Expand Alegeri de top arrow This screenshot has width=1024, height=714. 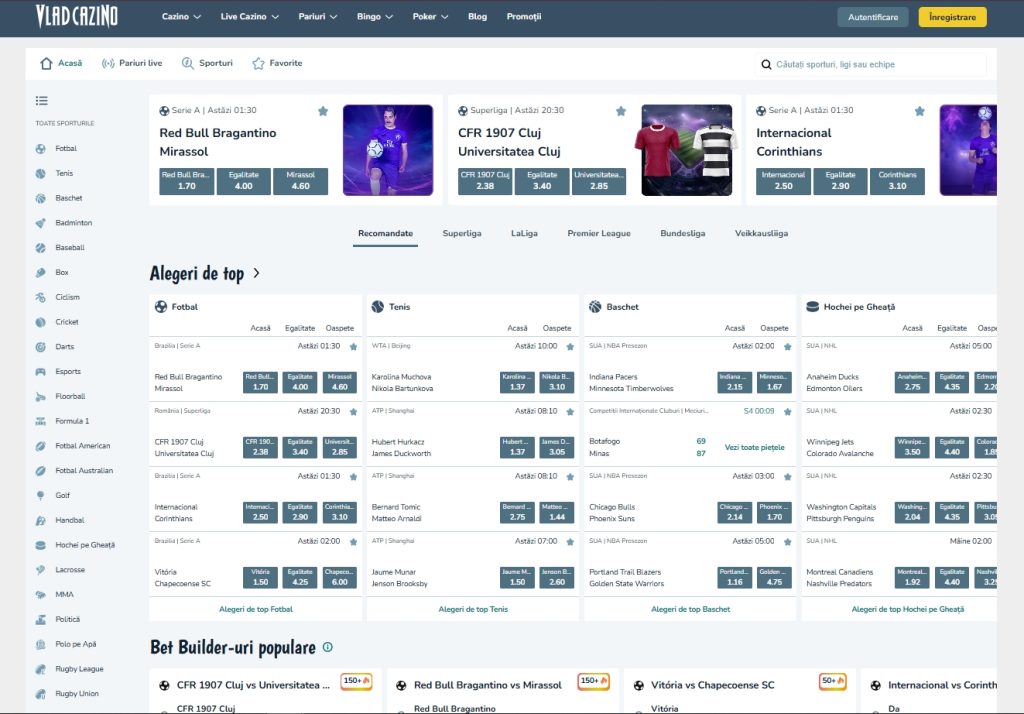(x=257, y=273)
